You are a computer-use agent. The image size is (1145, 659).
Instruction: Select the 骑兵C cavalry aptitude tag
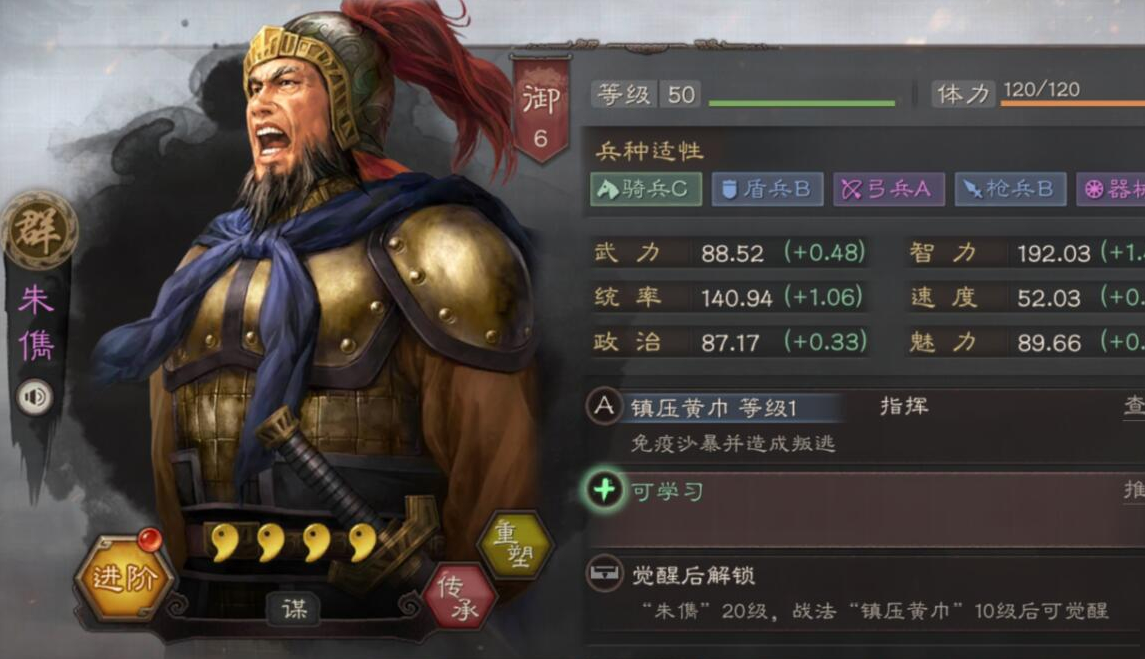(x=646, y=189)
